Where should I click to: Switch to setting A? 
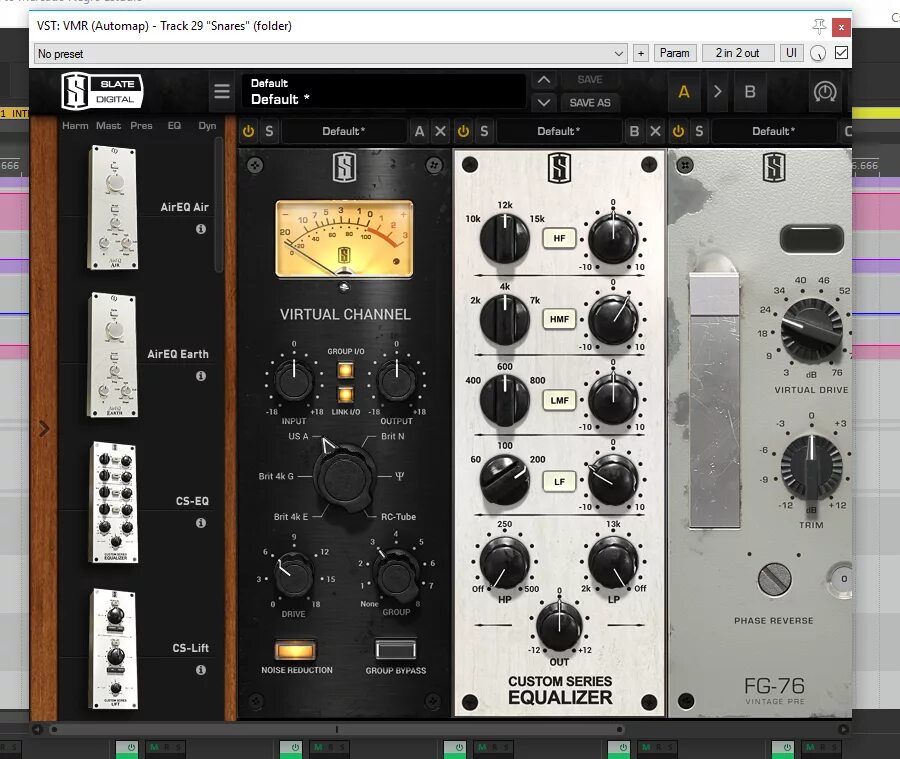[x=684, y=92]
